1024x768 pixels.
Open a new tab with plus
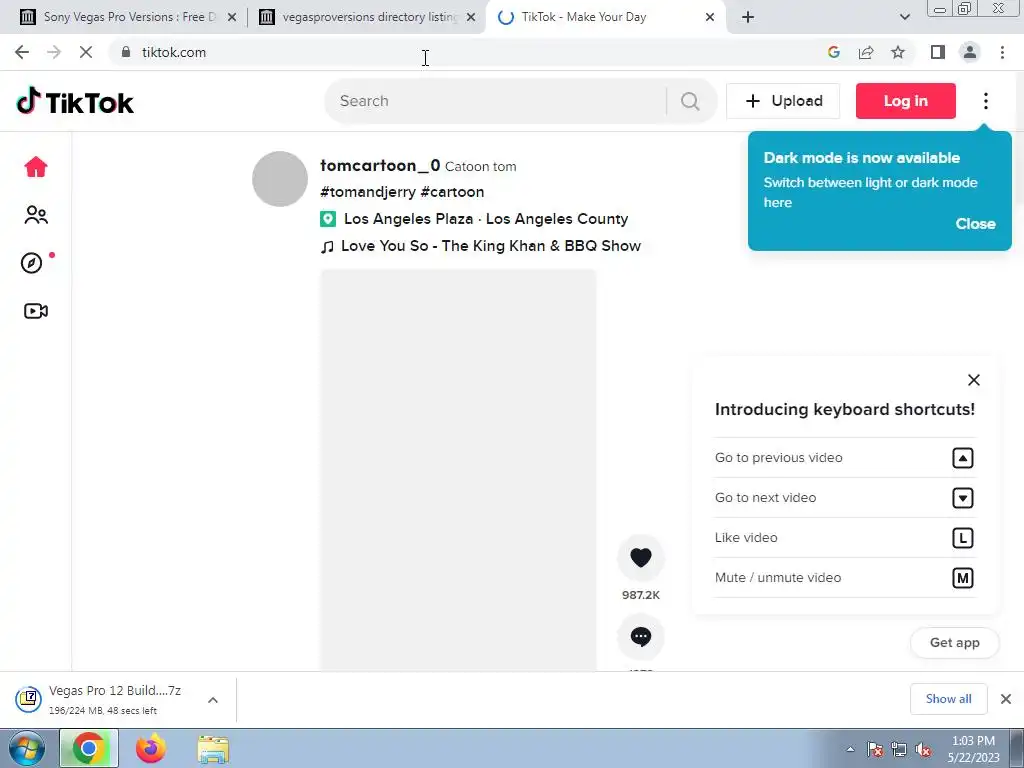tap(748, 17)
